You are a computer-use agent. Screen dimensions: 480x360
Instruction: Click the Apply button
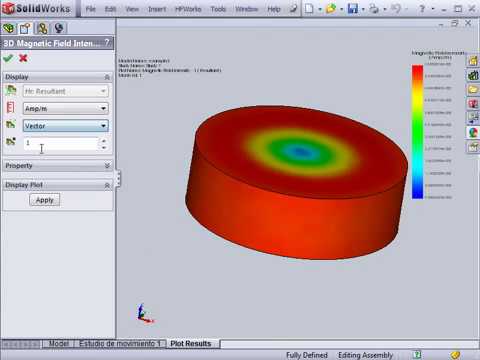(45, 200)
